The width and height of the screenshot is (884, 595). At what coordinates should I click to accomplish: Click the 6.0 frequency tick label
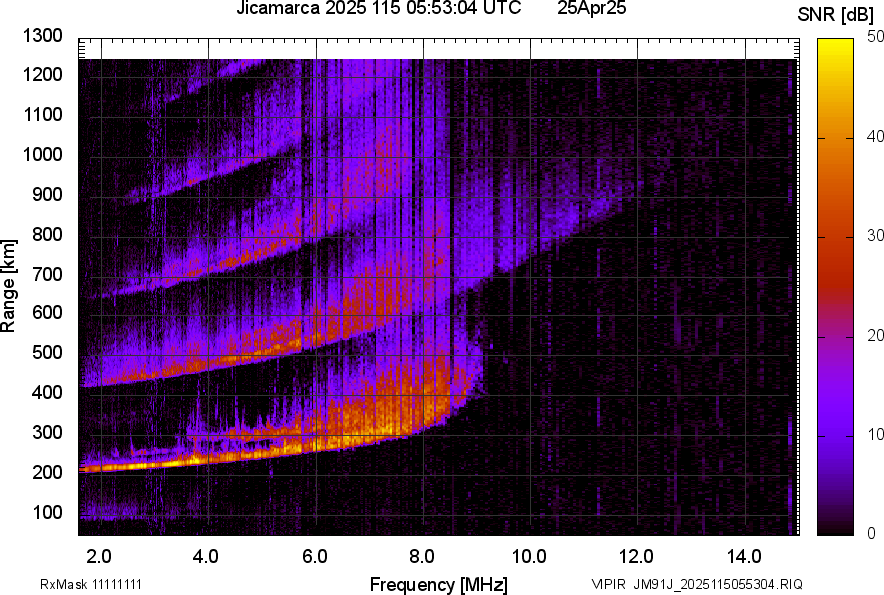point(315,557)
